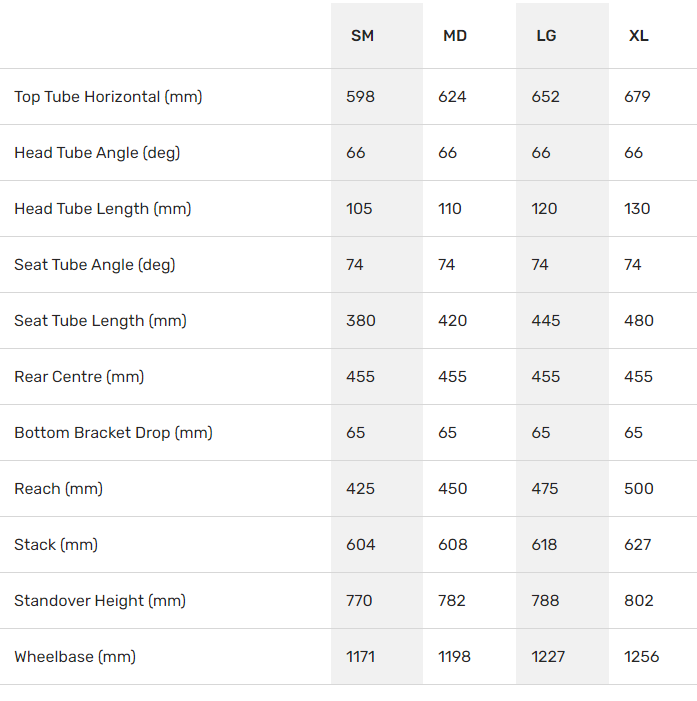Click the Head Tube Angle row label
Viewport: 697px width, 701px height.
click(97, 153)
